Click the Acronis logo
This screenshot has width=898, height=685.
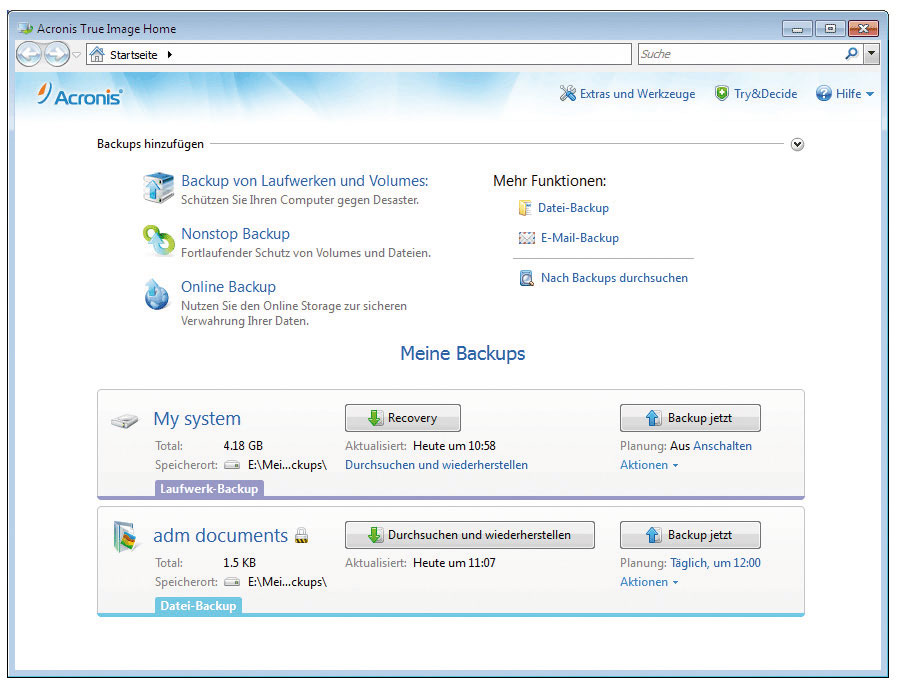coord(80,95)
